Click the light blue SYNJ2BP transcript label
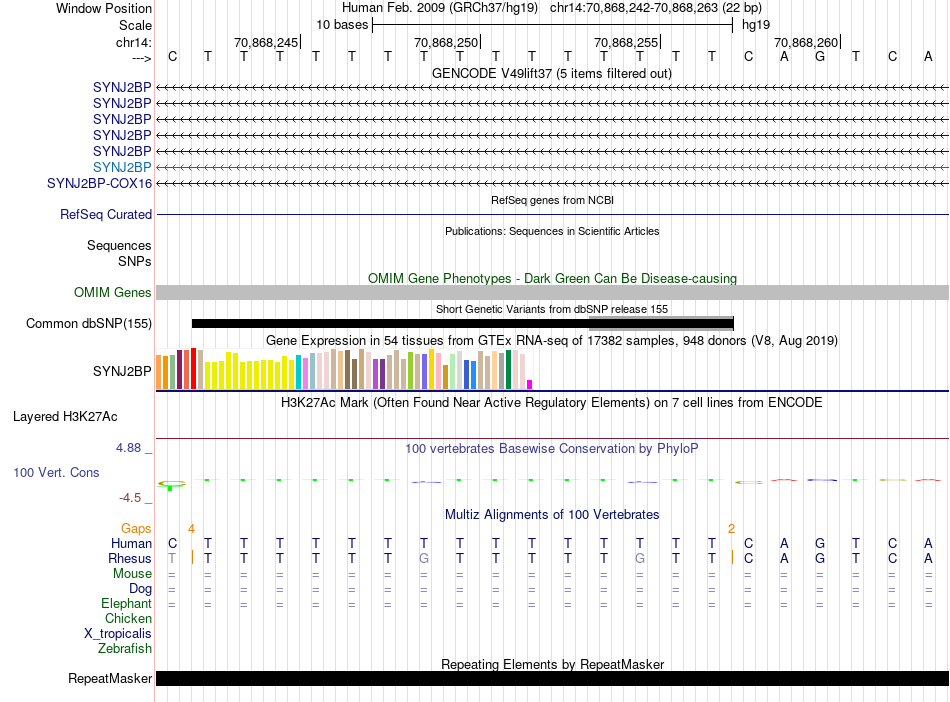The width and height of the screenshot is (950, 702). 122,167
